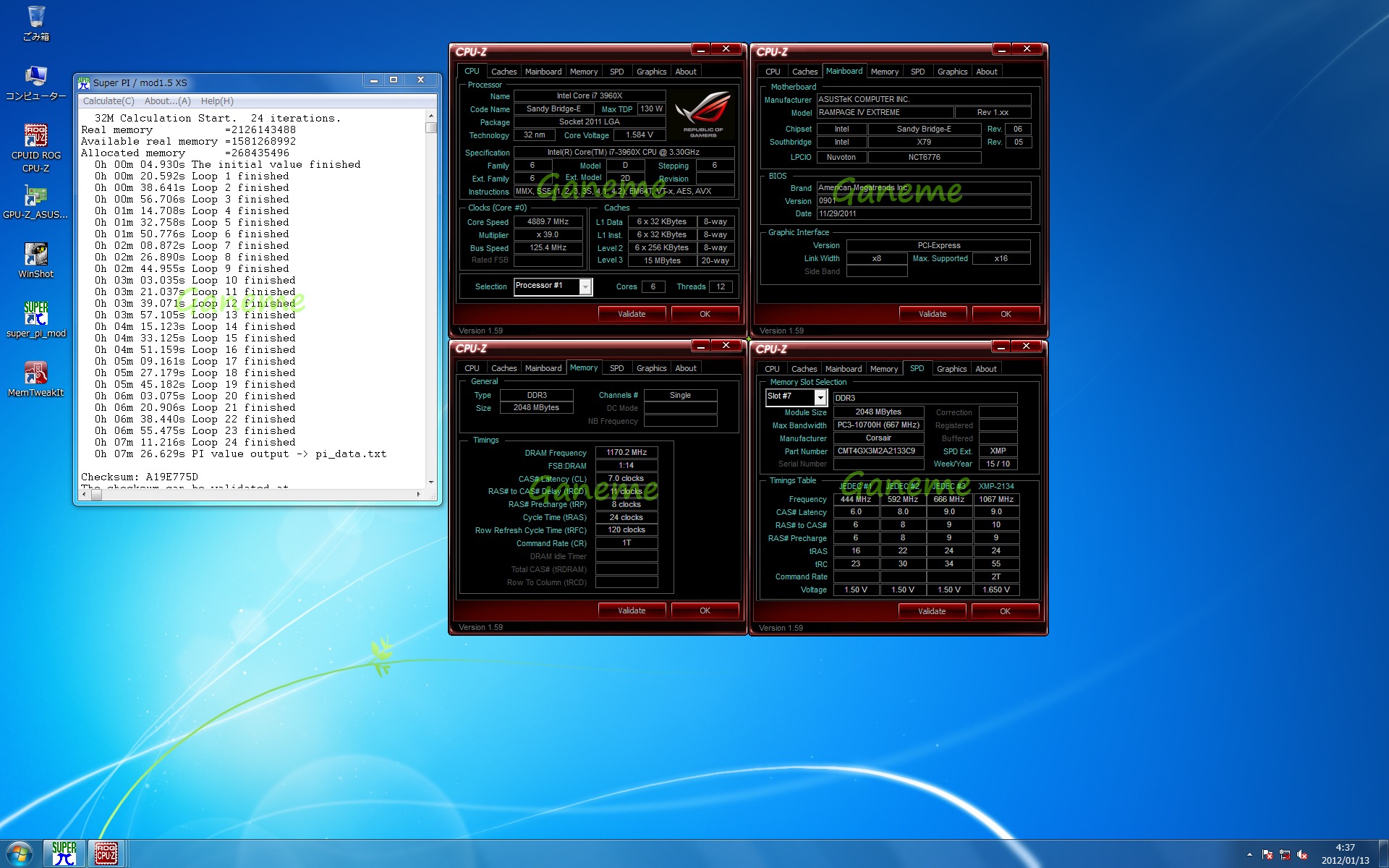The image size is (1389, 868).
Task: Click the Windows Start button
Action: point(20,854)
